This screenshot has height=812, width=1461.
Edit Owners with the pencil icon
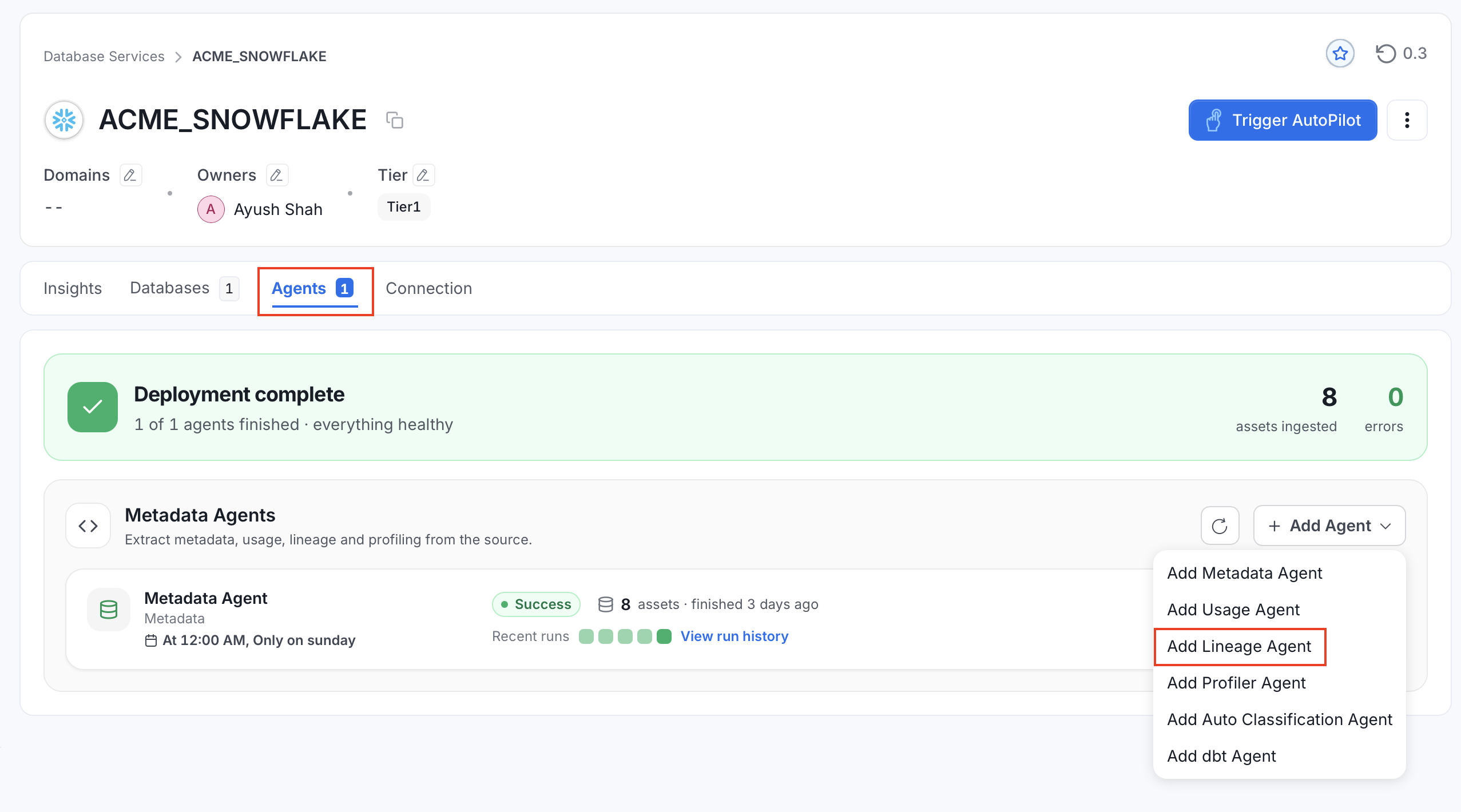pos(277,175)
